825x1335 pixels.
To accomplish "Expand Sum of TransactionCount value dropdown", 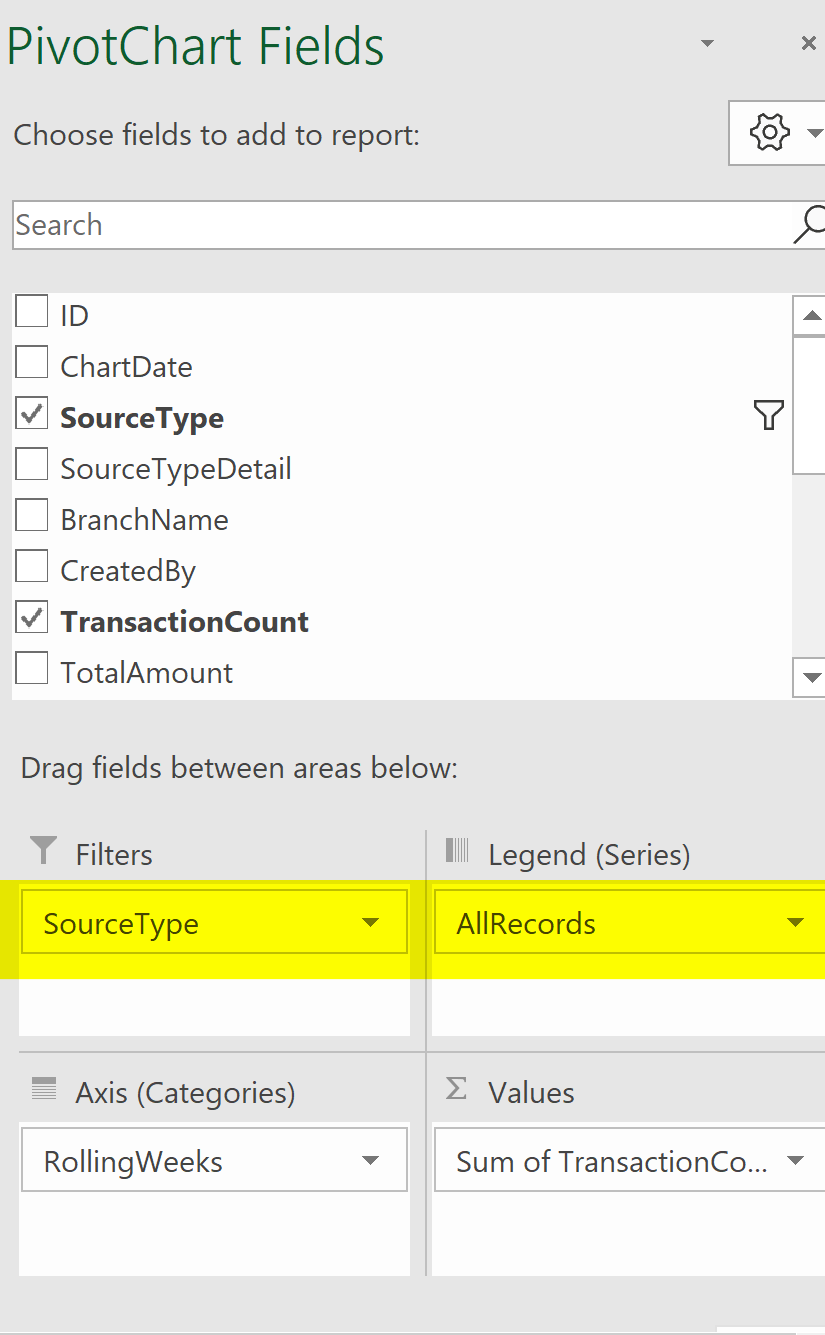I will 796,1161.
